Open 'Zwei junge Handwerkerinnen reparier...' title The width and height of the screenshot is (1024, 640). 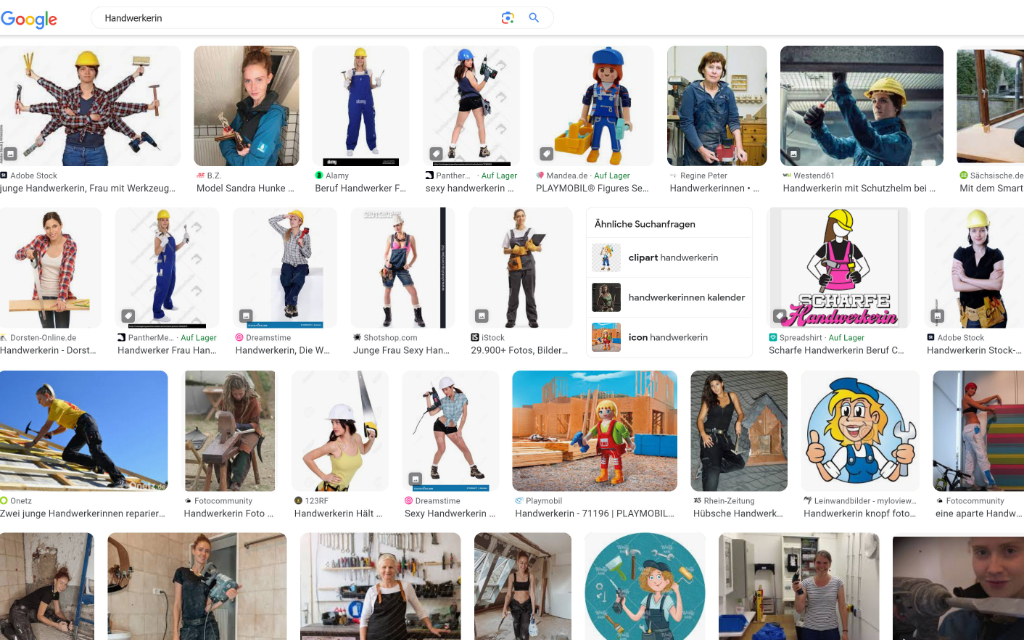82,513
